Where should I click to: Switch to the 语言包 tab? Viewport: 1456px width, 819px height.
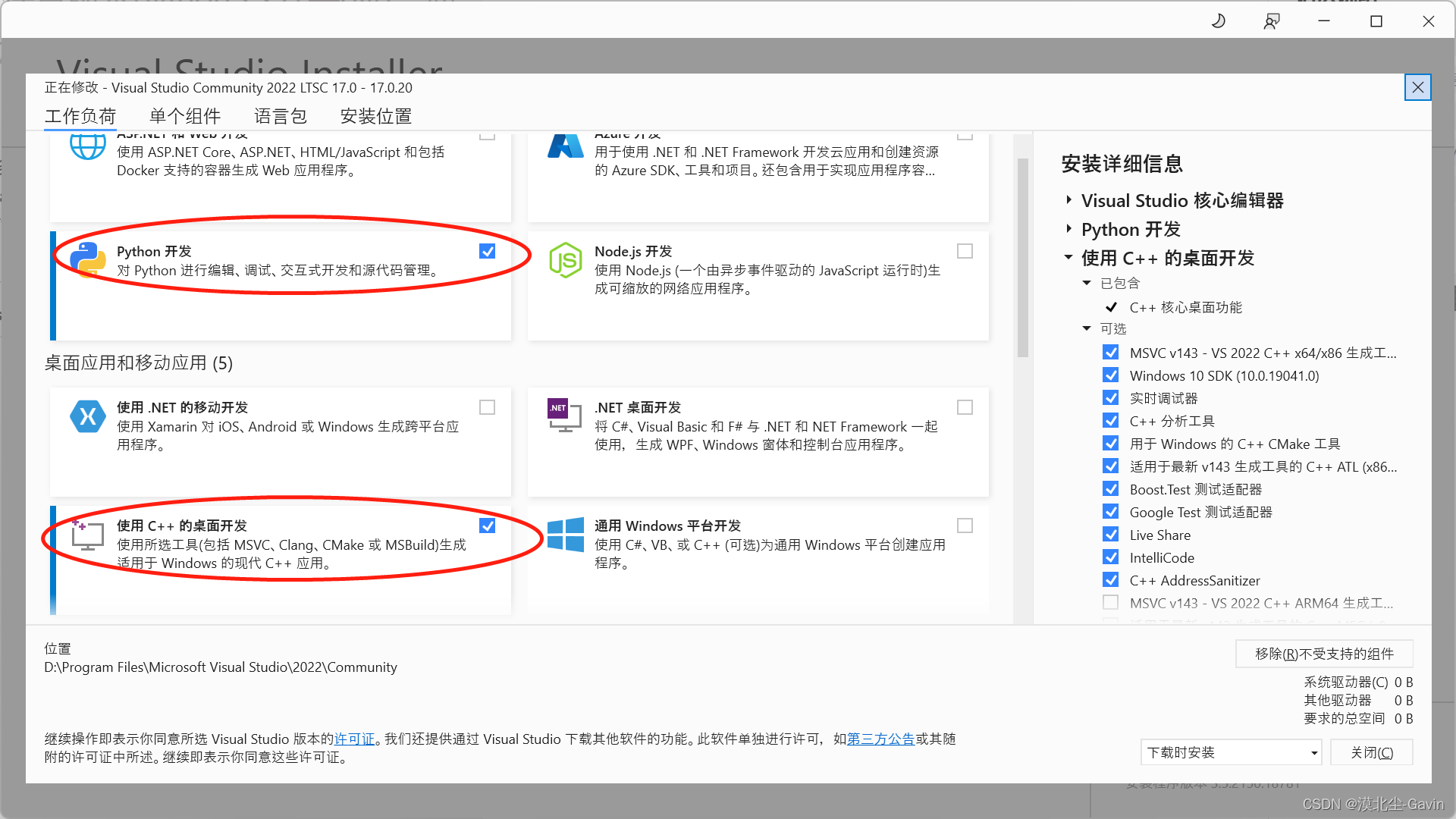point(281,116)
